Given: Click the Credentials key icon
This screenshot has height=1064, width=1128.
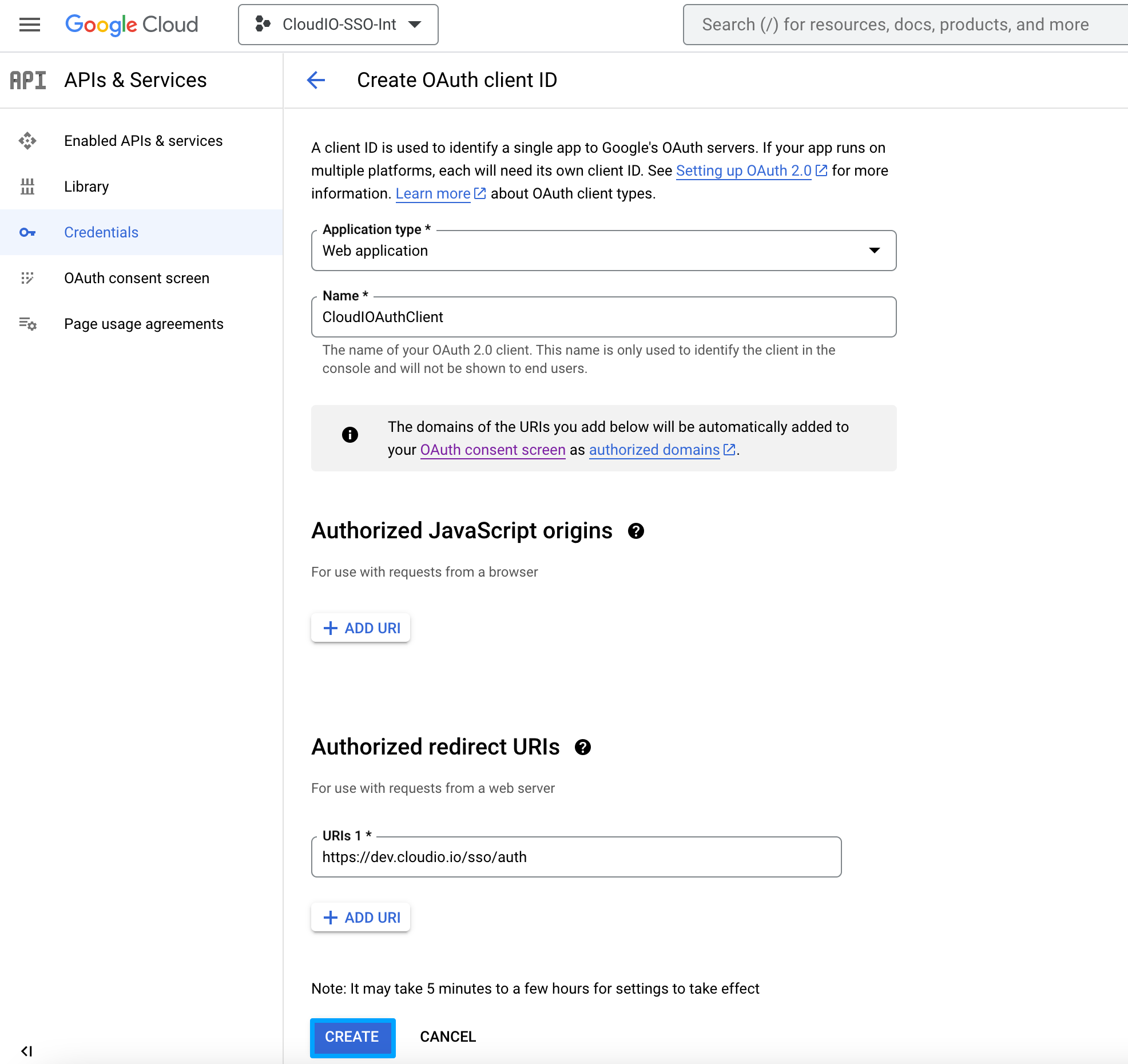Looking at the screenshot, I should tap(27, 232).
